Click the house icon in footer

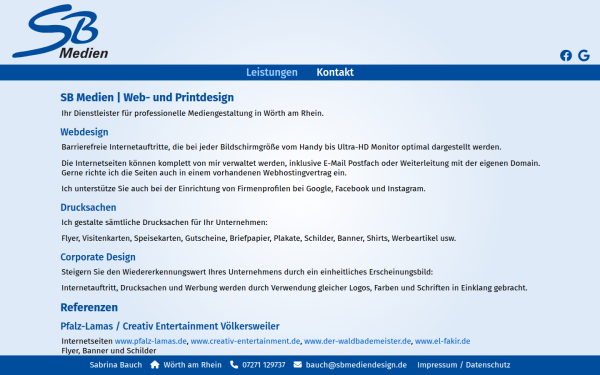(x=155, y=365)
